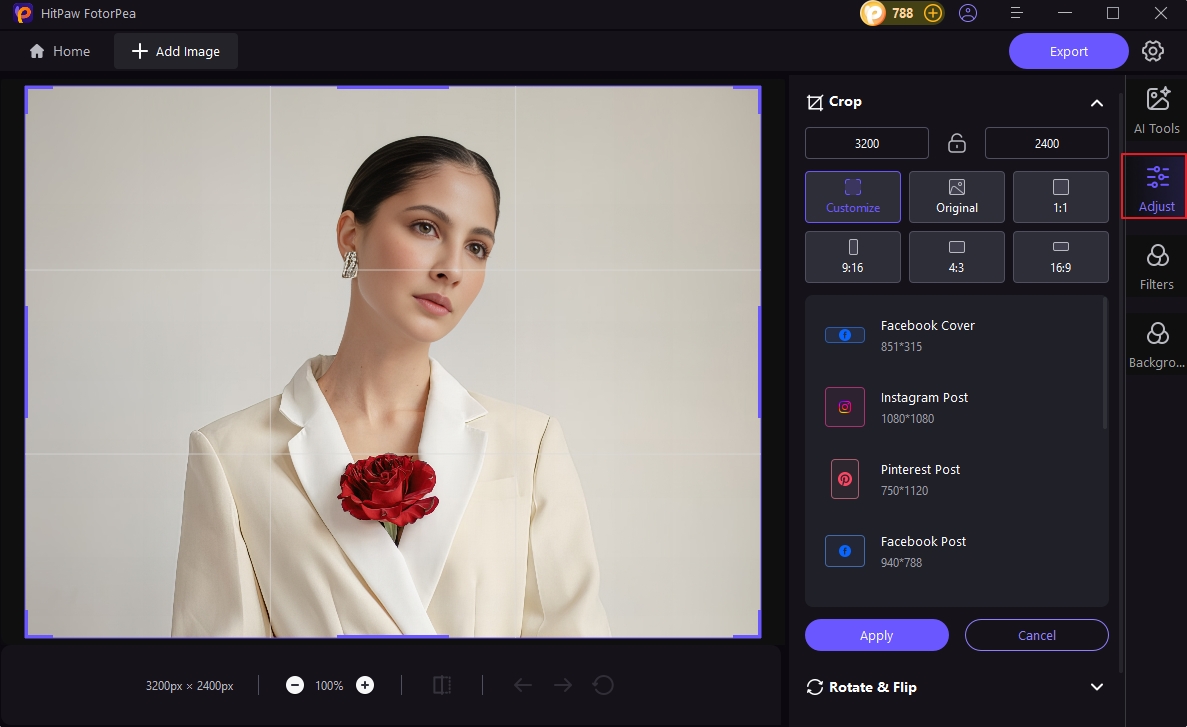Image resolution: width=1187 pixels, height=727 pixels.
Task: Click the compare before/after icon
Action: (x=442, y=685)
